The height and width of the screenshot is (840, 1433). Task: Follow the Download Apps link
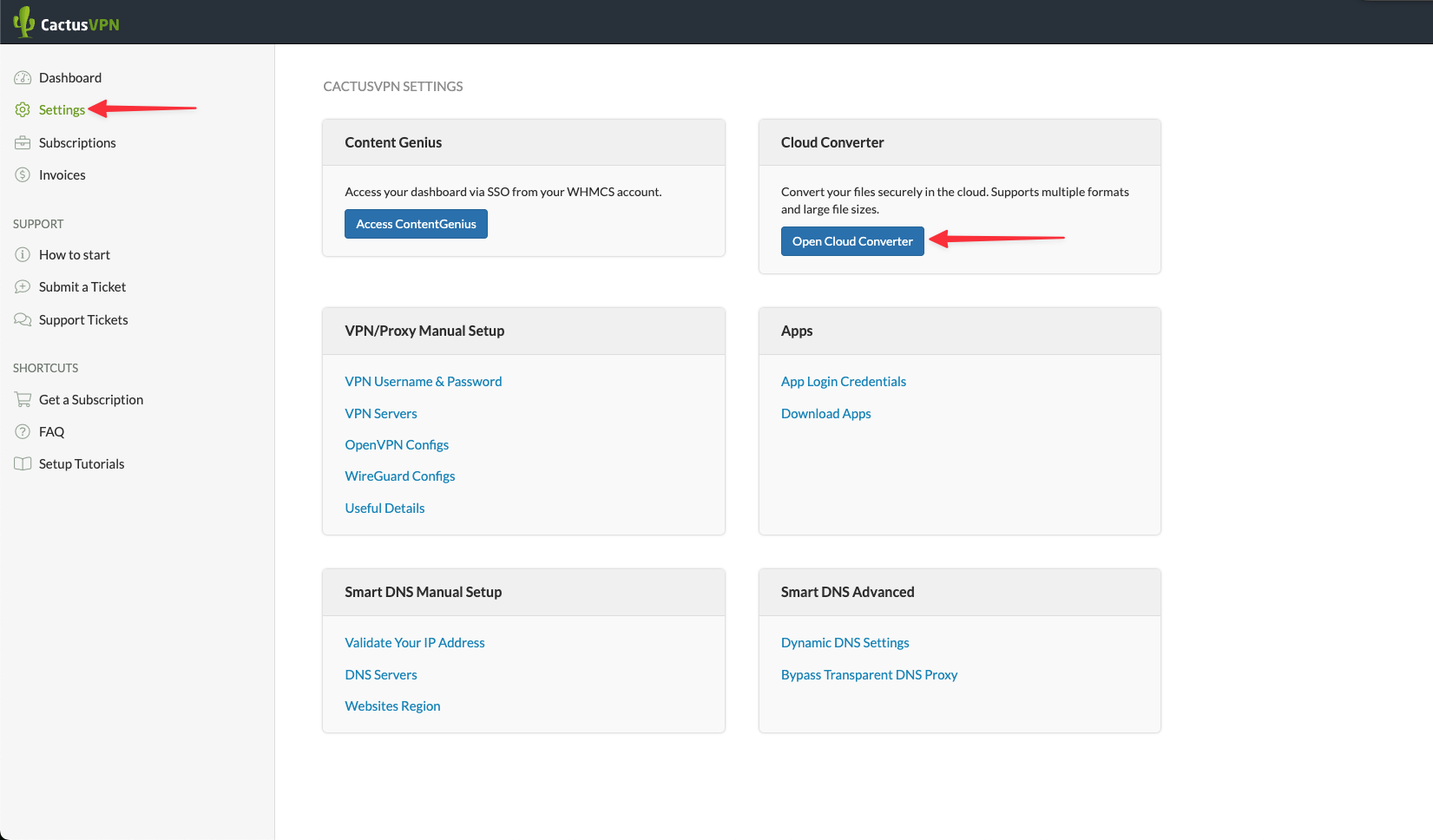[x=825, y=414]
